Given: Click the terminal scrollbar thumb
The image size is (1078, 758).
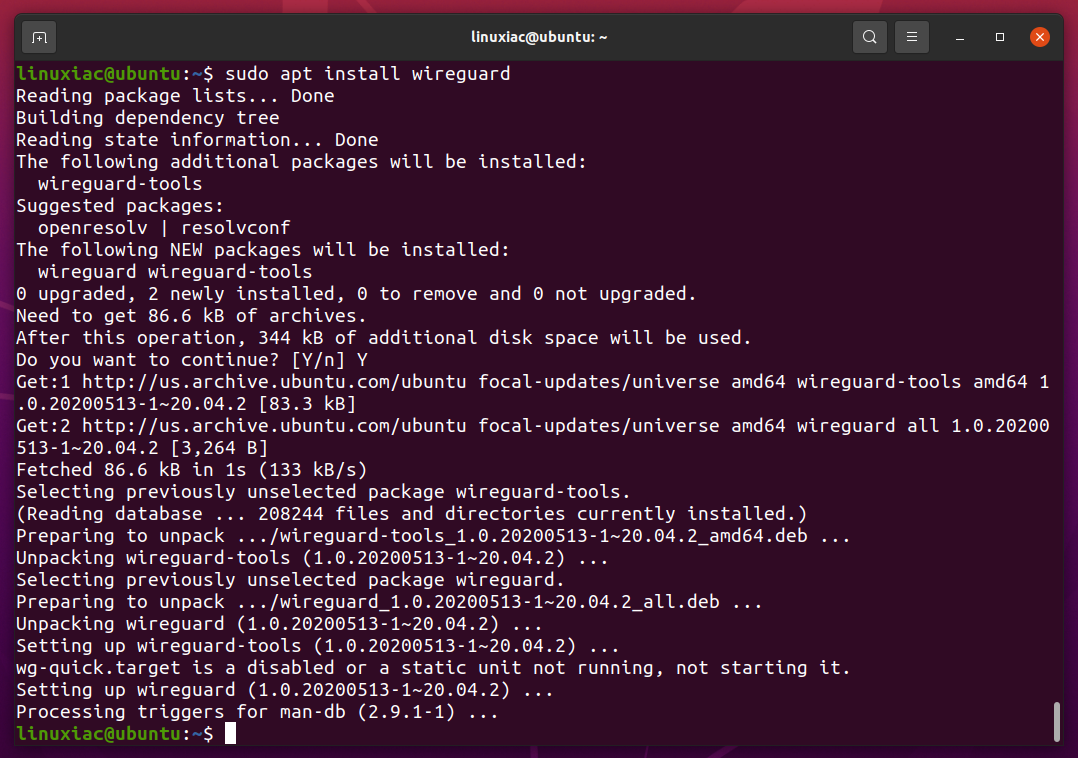Looking at the screenshot, I should pyautogui.click(x=1057, y=722).
